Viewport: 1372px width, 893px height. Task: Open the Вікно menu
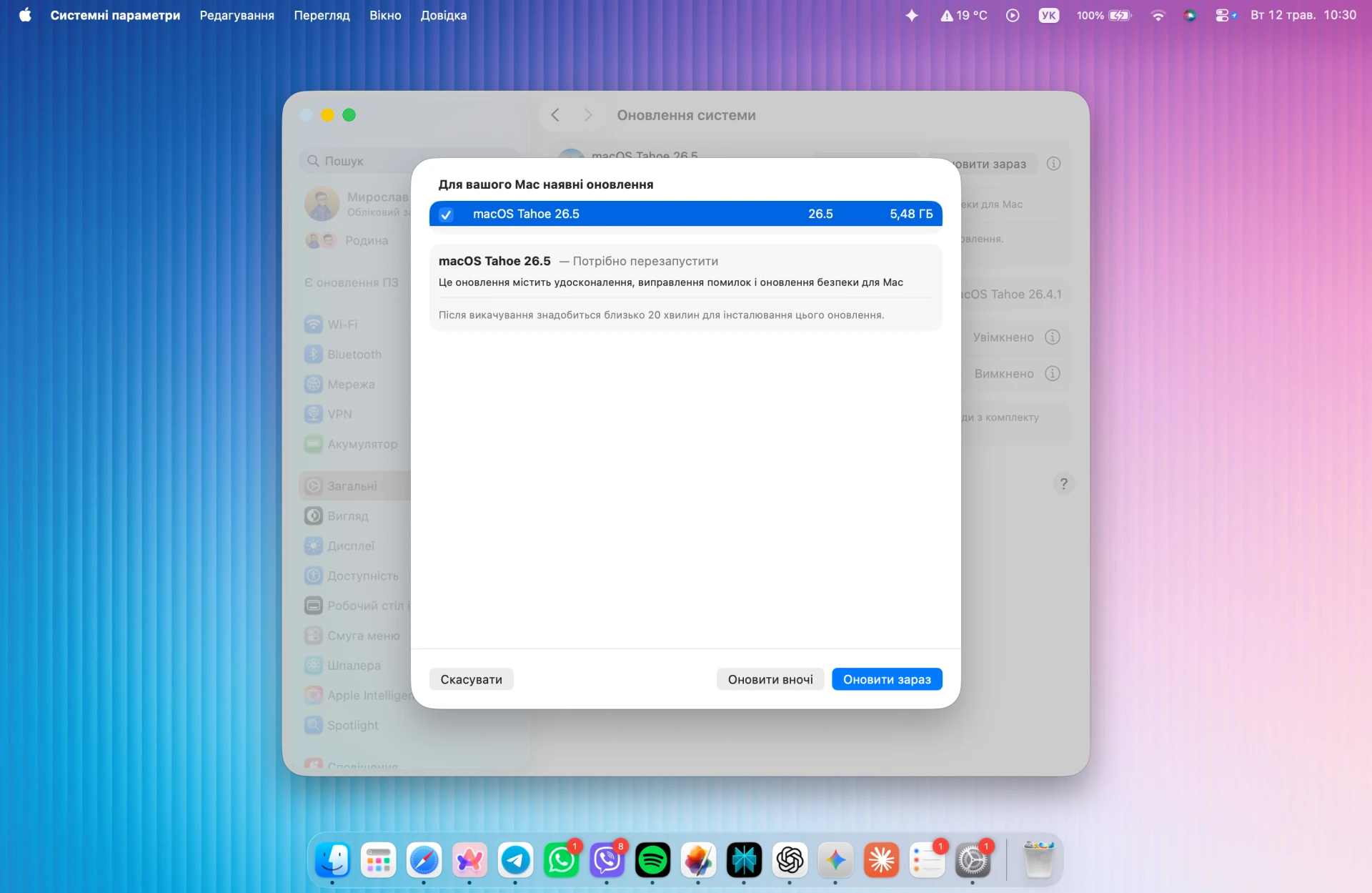point(385,15)
